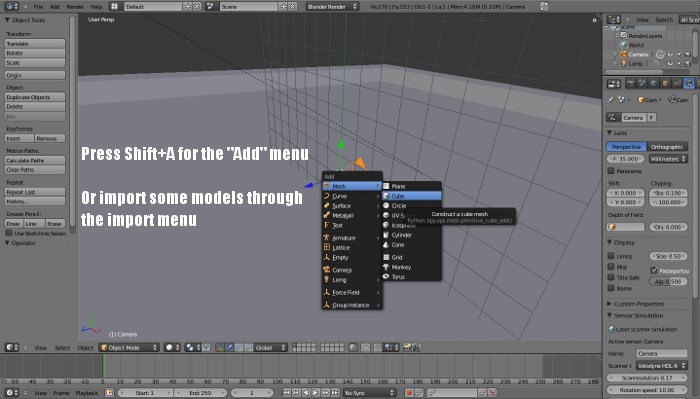The width and height of the screenshot is (700, 399).
Task: Select the Orthographic lens type
Action: pyautogui.click(x=667, y=147)
